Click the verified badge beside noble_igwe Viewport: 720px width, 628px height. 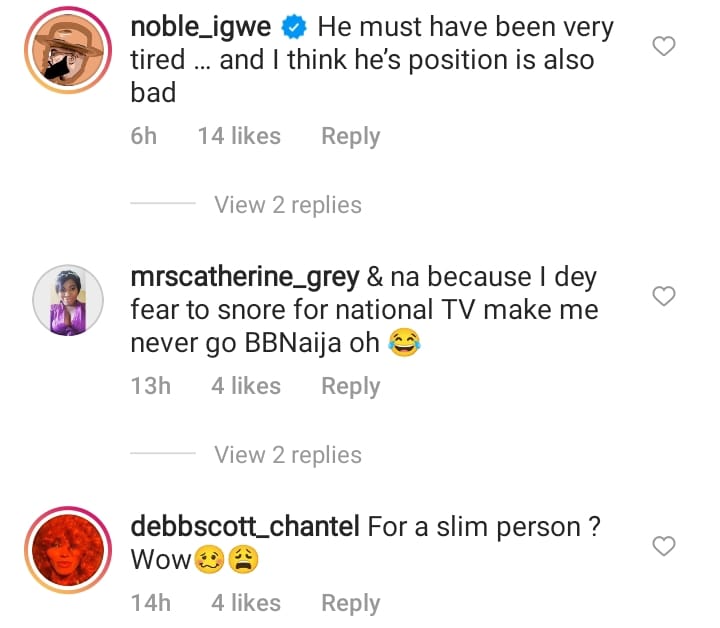295,28
